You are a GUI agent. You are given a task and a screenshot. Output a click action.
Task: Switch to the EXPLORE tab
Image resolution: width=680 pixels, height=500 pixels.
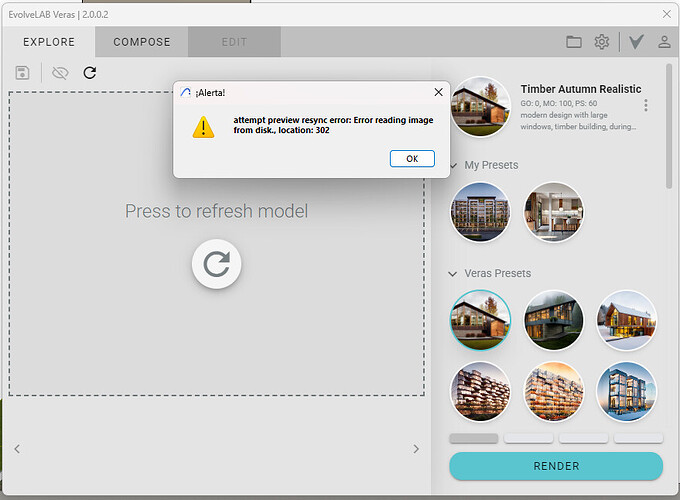point(49,42)
